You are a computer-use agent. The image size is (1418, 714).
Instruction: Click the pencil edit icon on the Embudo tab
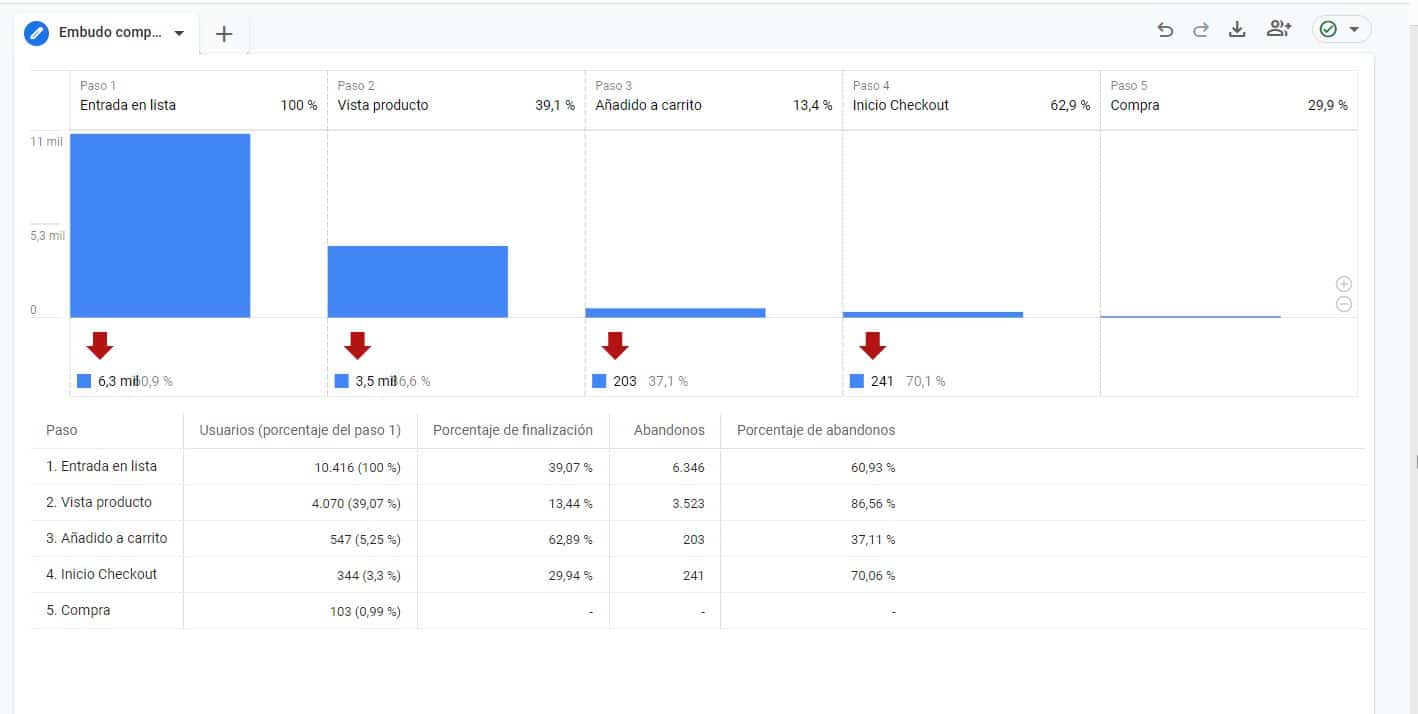37,32
